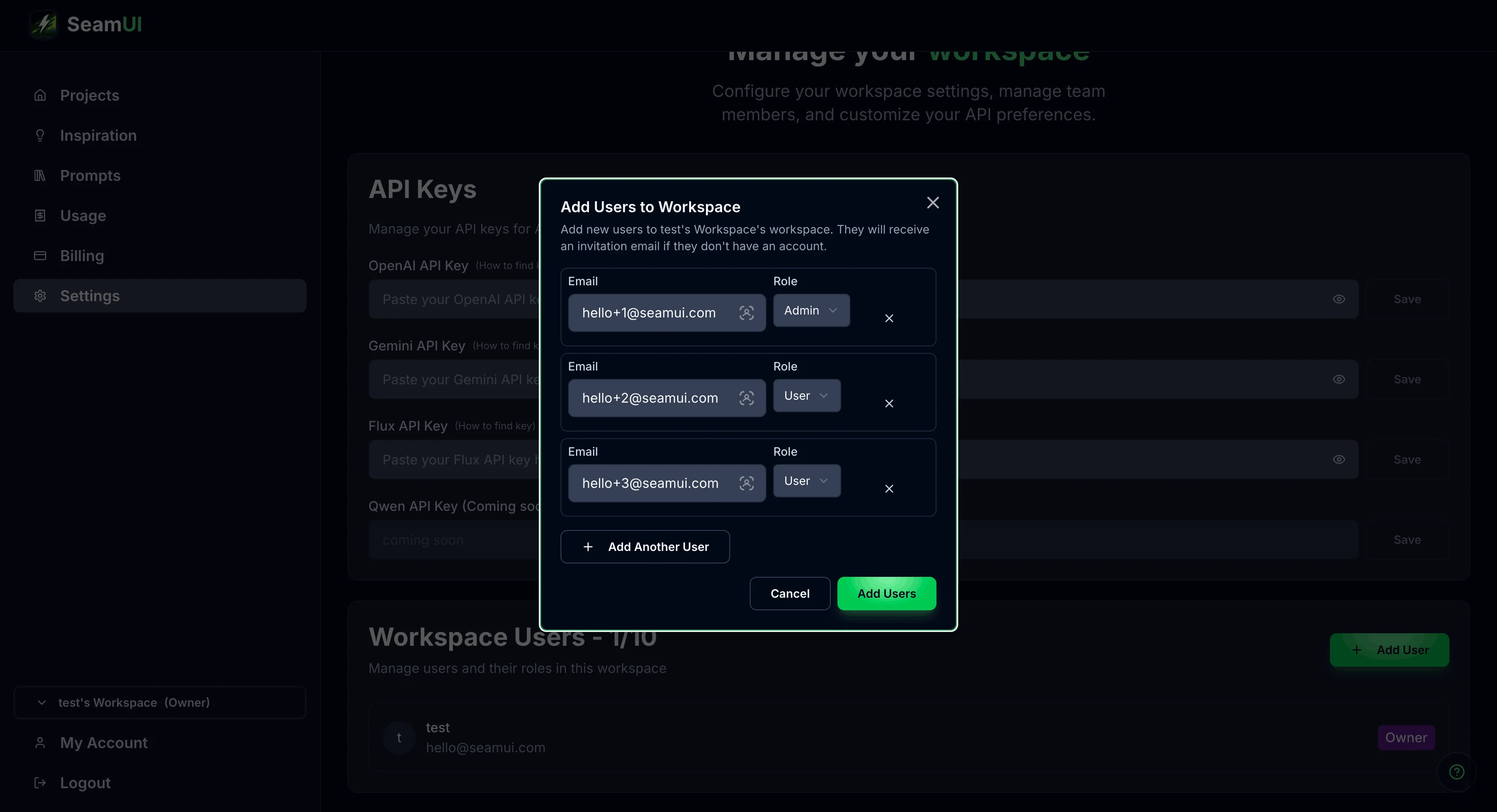Open the Admin role dropdown
The height and width of the screenshot is (812, 1497).
click(x=811, y=310)
